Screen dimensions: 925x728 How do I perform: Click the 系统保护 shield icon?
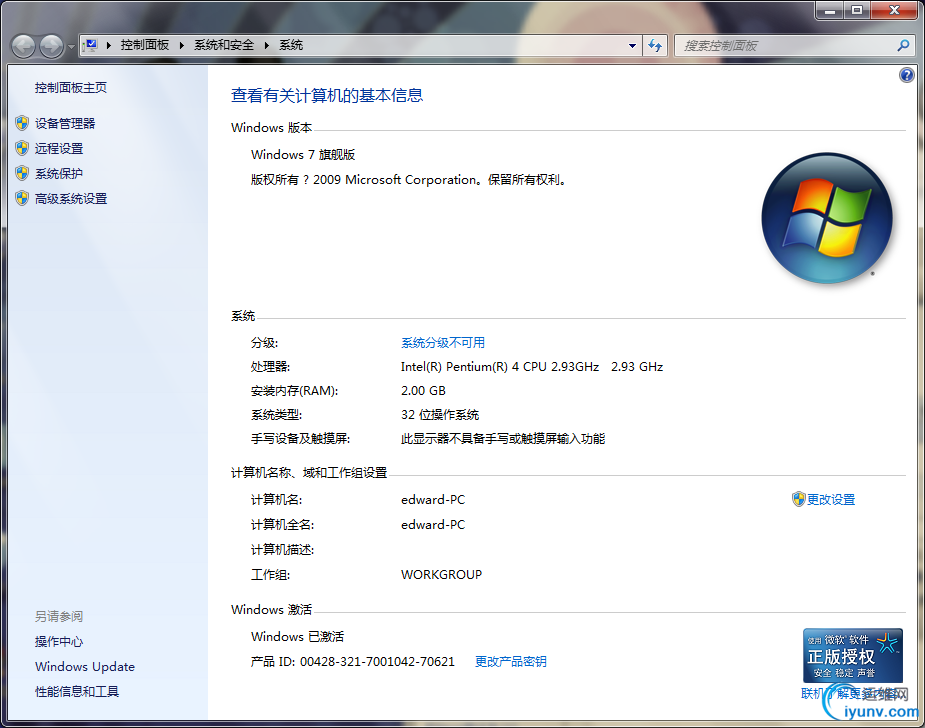[22, 173]
